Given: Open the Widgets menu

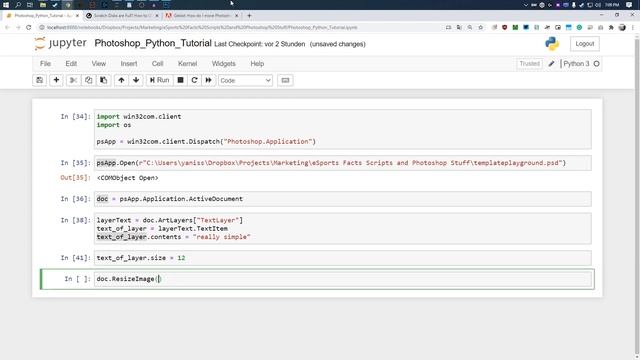Looking at the screenshot, I should [224, 64].
